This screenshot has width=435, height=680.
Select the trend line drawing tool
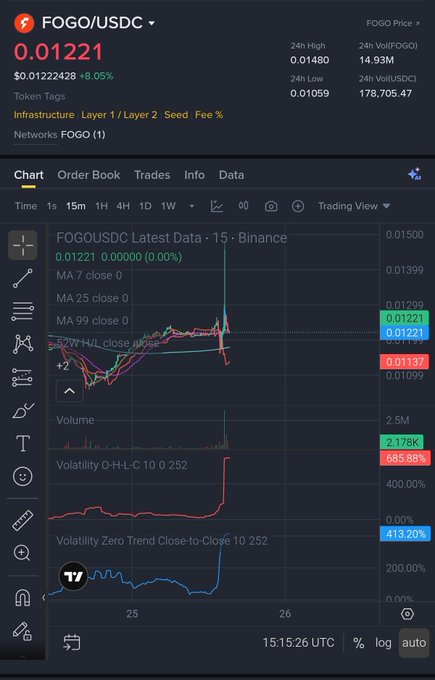(23, 278)
